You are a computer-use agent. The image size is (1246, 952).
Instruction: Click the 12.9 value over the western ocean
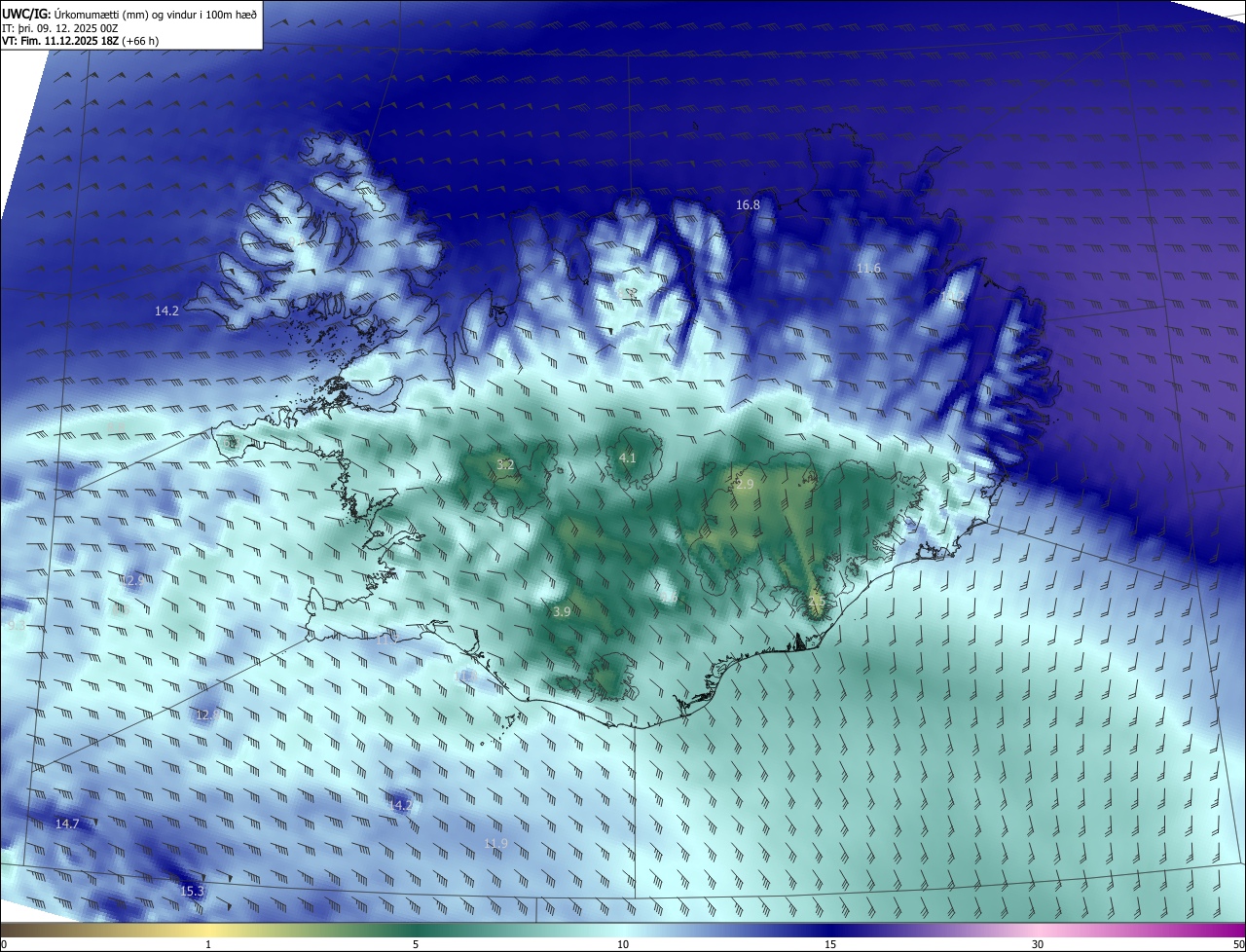point(133,580)
